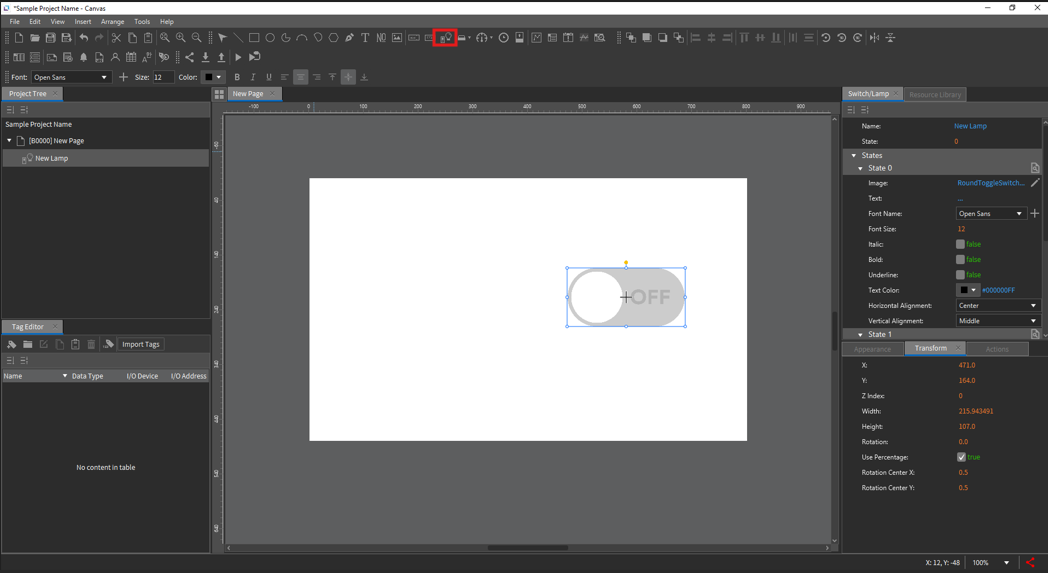Open the Arrange menu

tap(112, 21)
